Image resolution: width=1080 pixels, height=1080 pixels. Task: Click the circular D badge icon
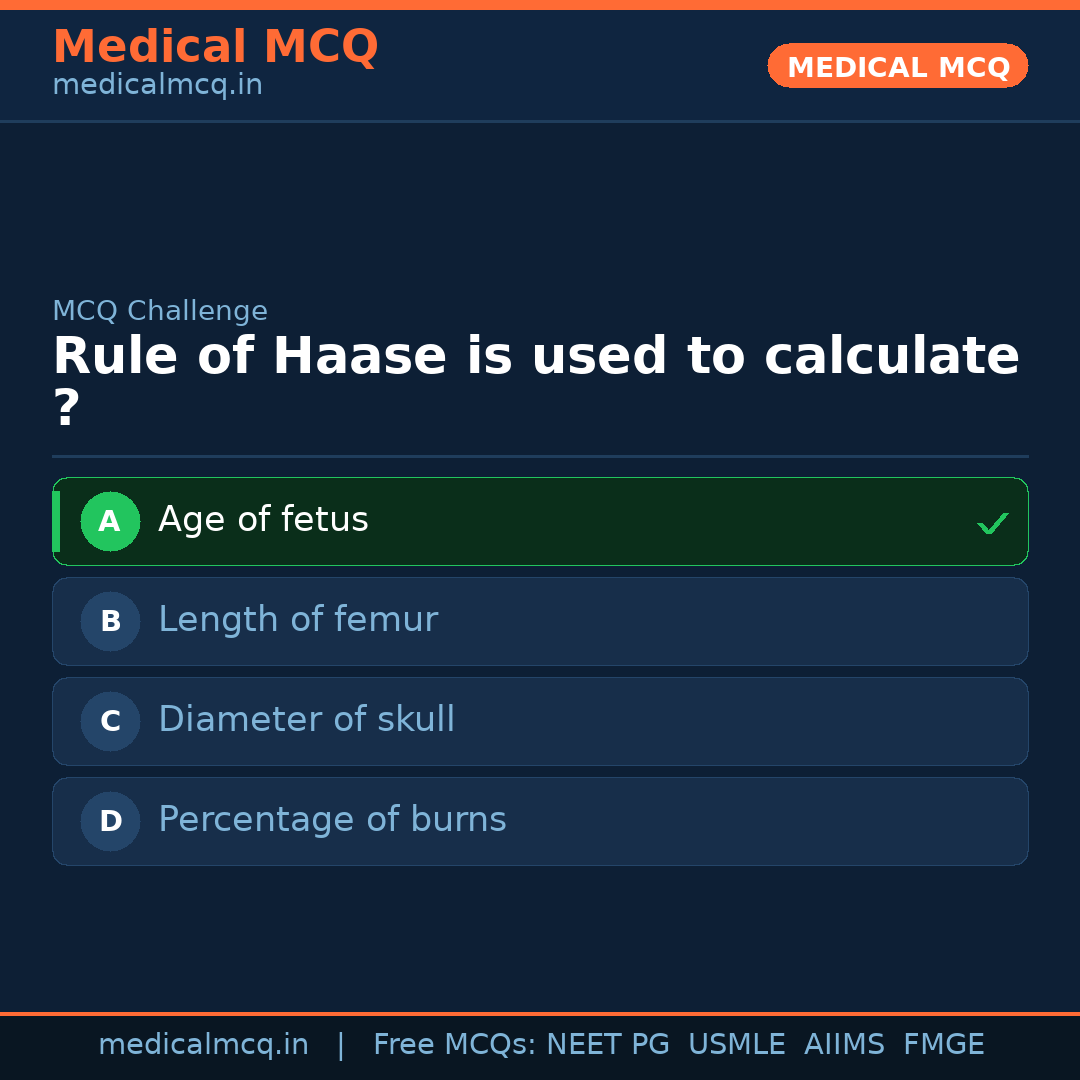110,821
